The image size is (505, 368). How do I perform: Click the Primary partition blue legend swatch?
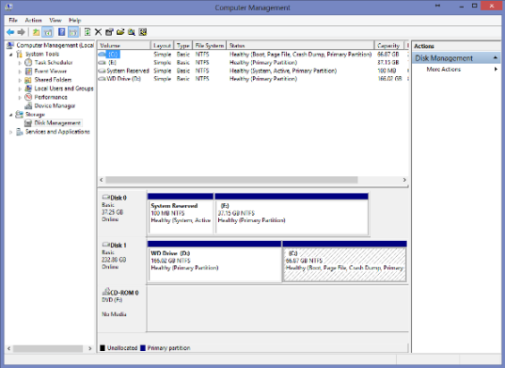(143, 348)
